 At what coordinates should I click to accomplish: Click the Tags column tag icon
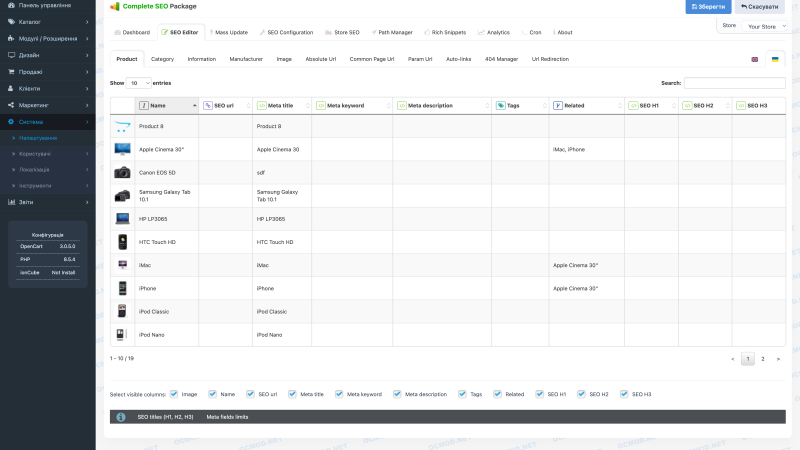pyautogui.click(x=501, y=106)
